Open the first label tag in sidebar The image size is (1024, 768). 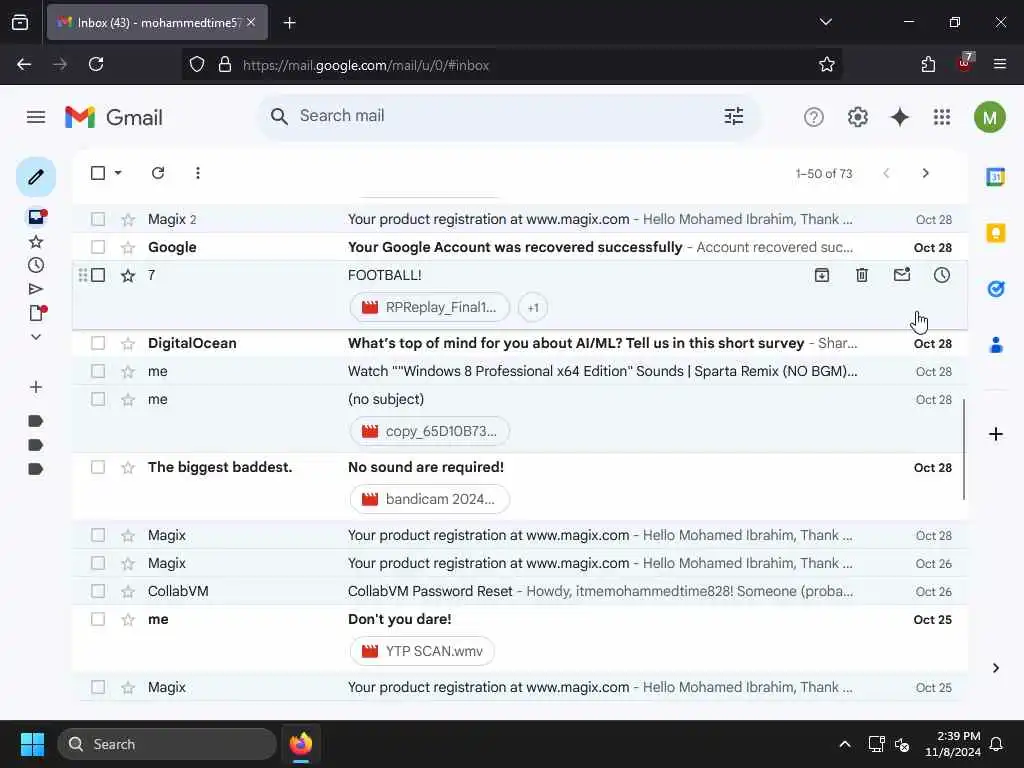pyautogui.click(x=36, y=421)
